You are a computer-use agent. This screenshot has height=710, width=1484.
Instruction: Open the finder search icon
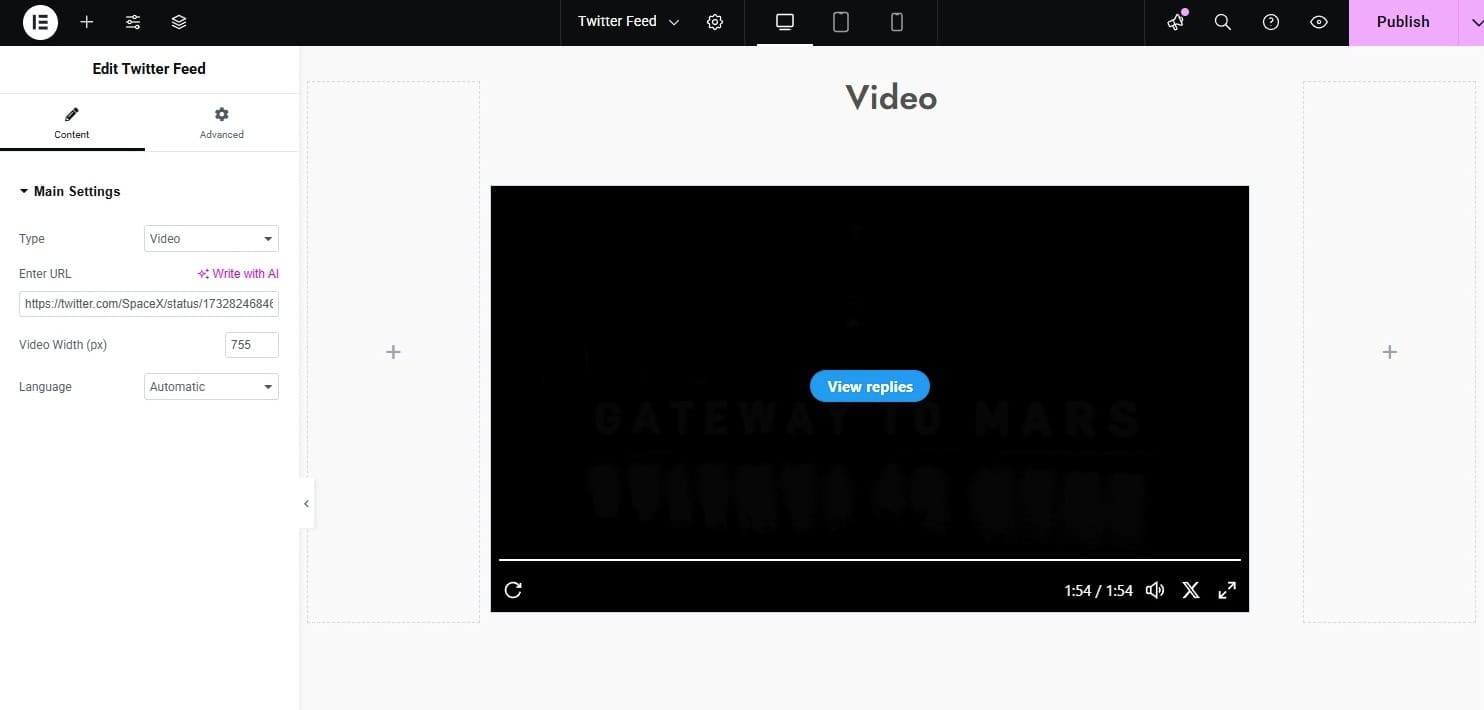click(x=1223, y=22)
